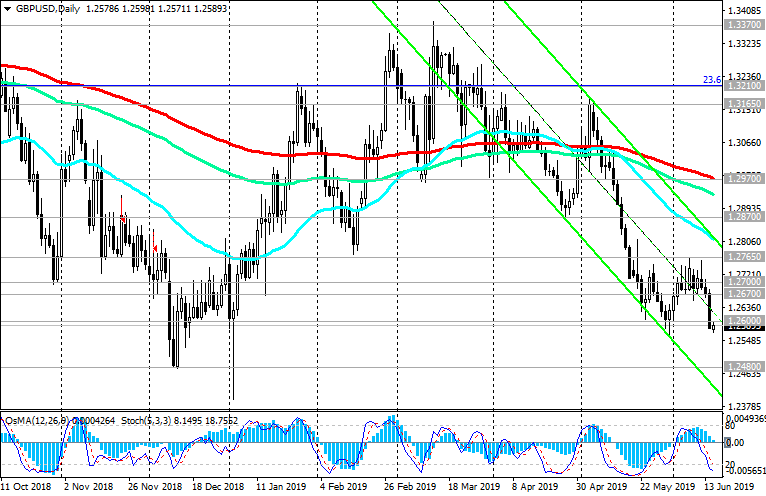The height and width of the screenshot is (496, 766).
Task: Click the 18 Mar 2019 date label
Action: coord(474,487)
